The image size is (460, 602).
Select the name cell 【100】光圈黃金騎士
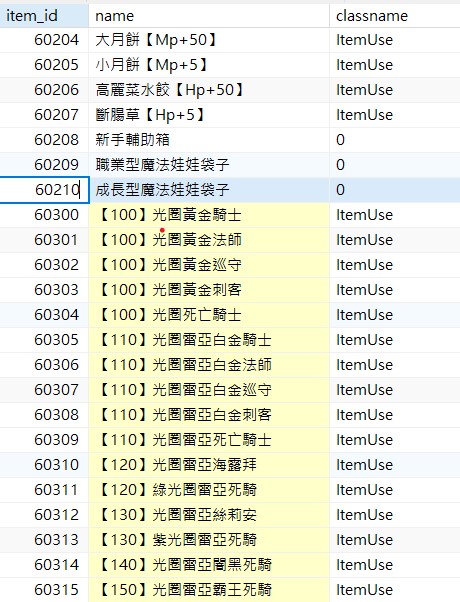pos(209,215)
